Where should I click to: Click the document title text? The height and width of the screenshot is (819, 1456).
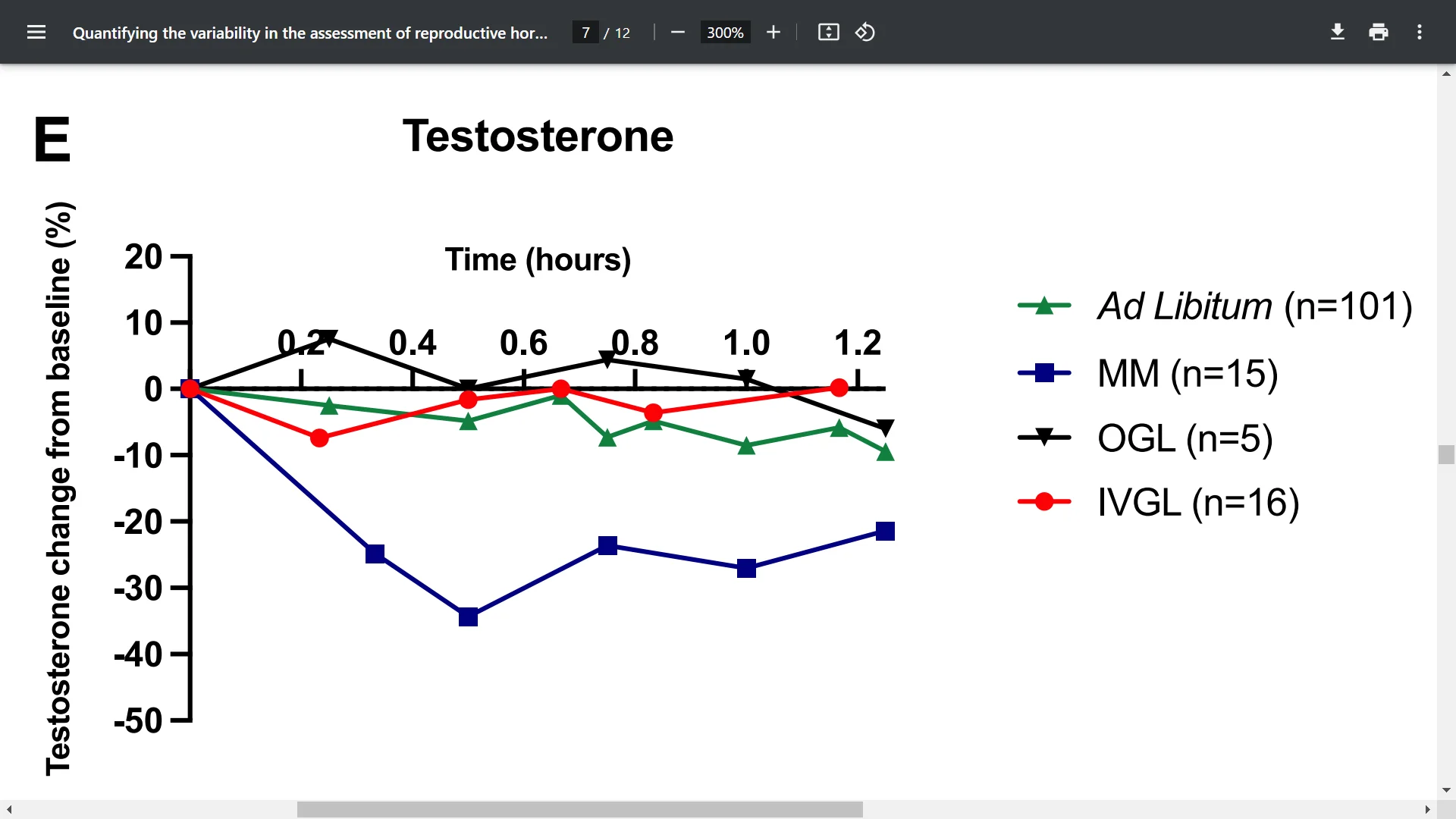[311, 33]
